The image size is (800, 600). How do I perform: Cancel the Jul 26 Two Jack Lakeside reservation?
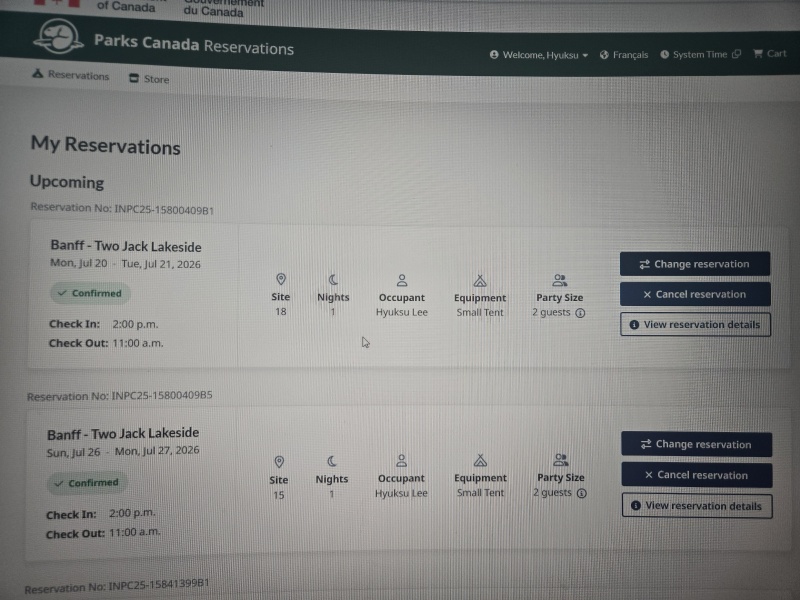point(697,475)
